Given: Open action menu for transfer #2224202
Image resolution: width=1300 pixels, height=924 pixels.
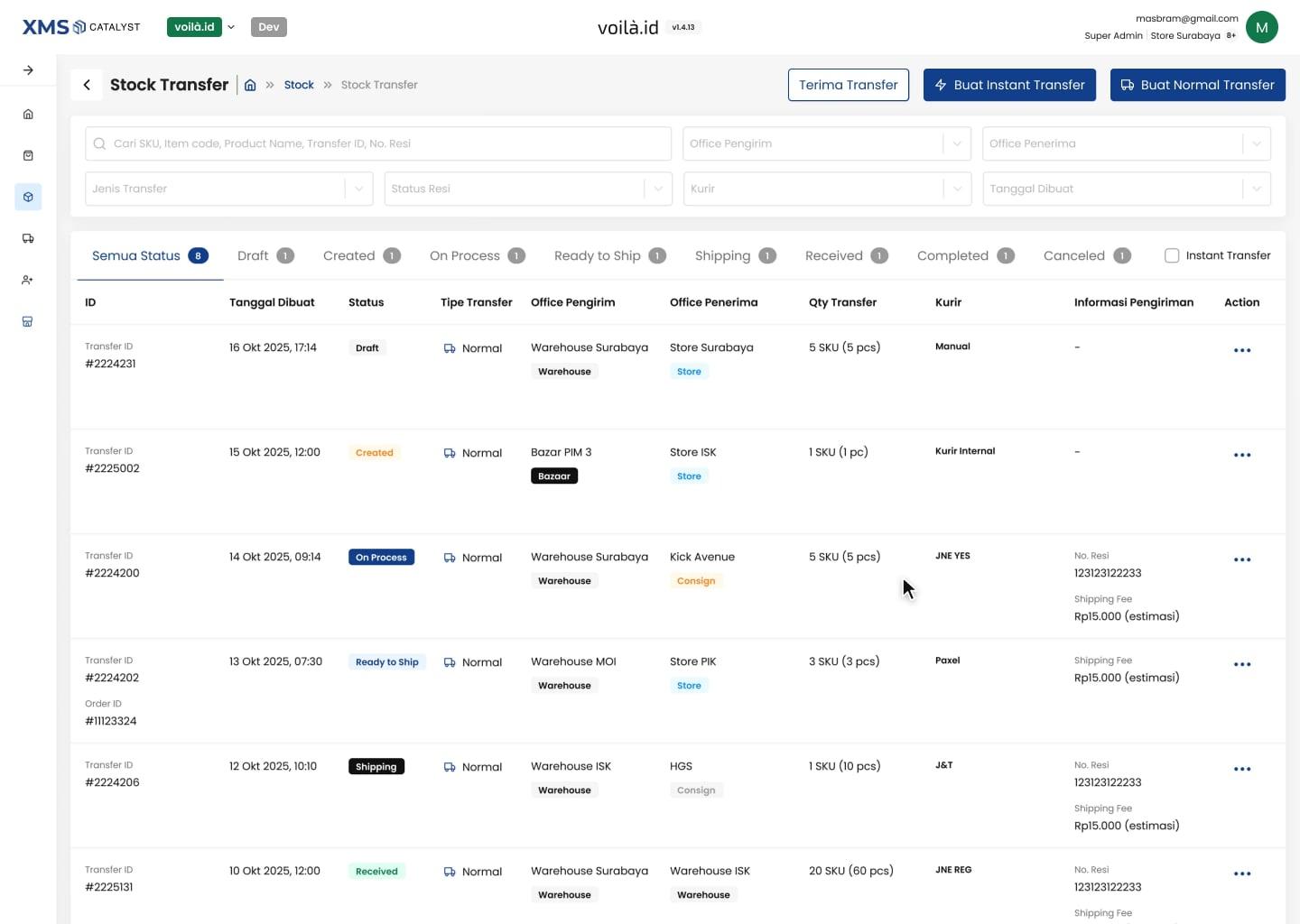Looking at the screenshot, I should [x=1242, y=664].
